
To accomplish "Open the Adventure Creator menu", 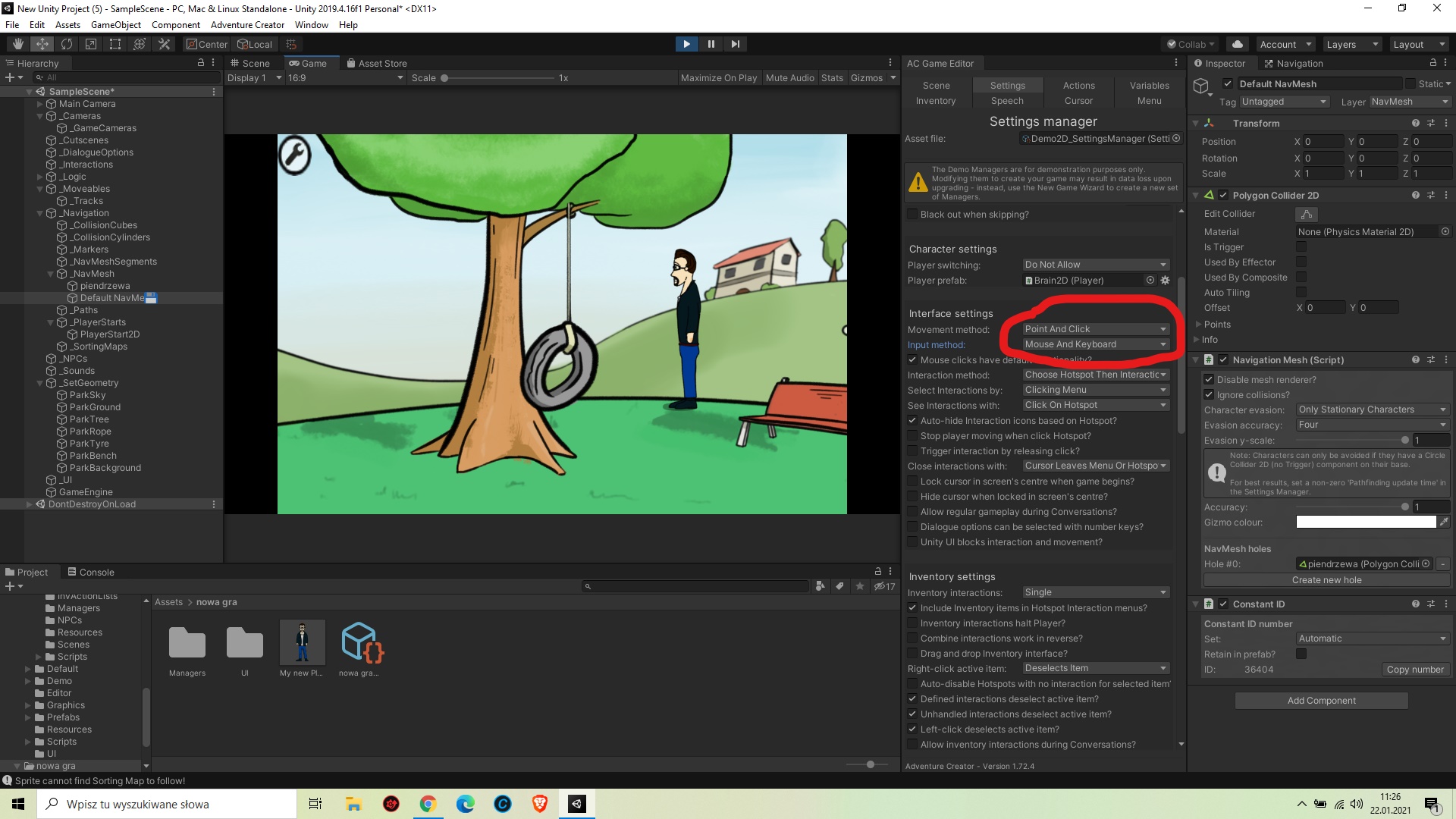I will click(x=247, y=25).
